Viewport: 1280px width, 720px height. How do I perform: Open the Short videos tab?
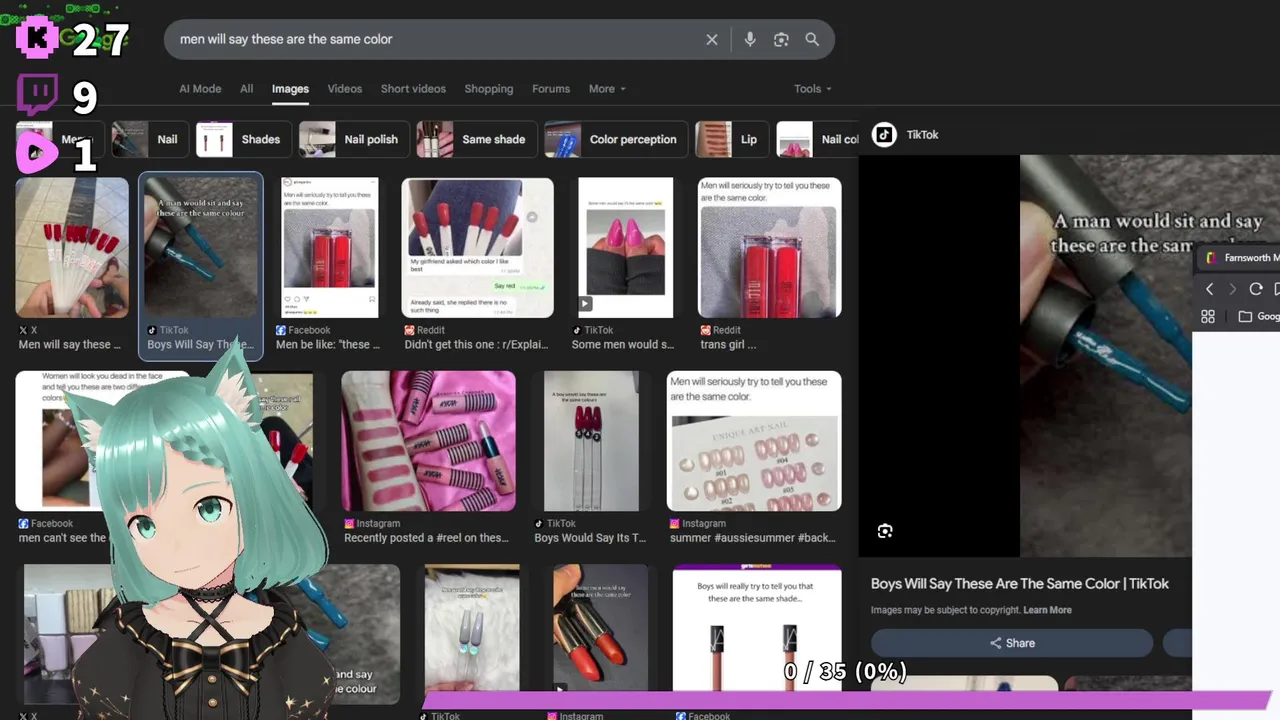(x=413, y=89)
